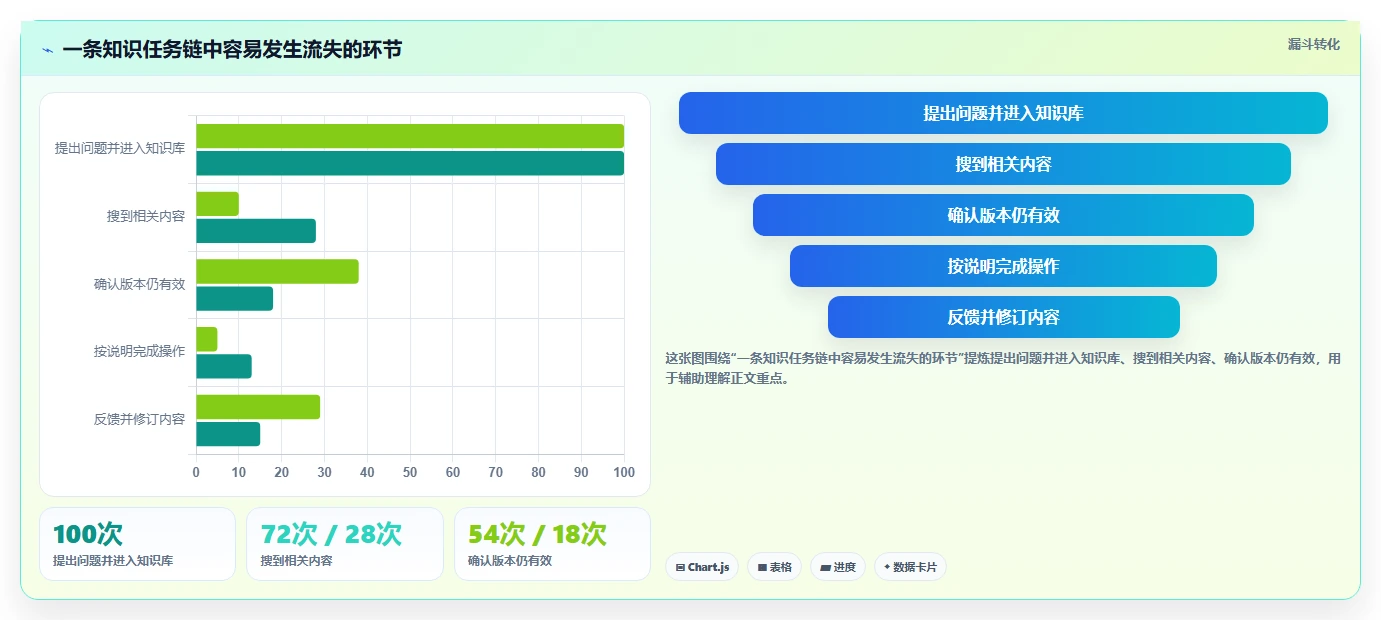Open the stat card showing 72次 / 28次
The image size is (1381, 620).
(345, 544)
